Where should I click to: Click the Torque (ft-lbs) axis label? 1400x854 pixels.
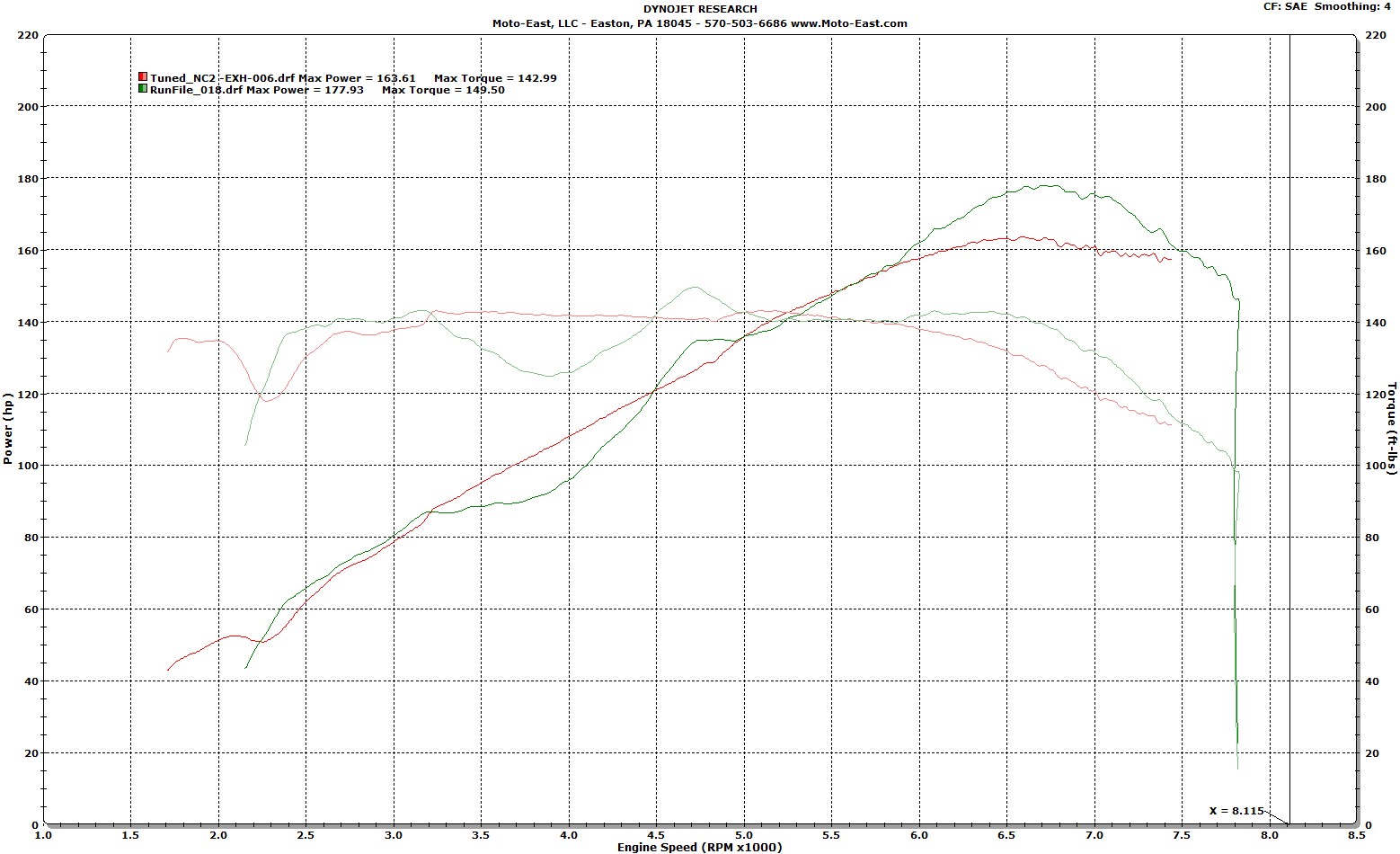click(x=1392, y=429)
